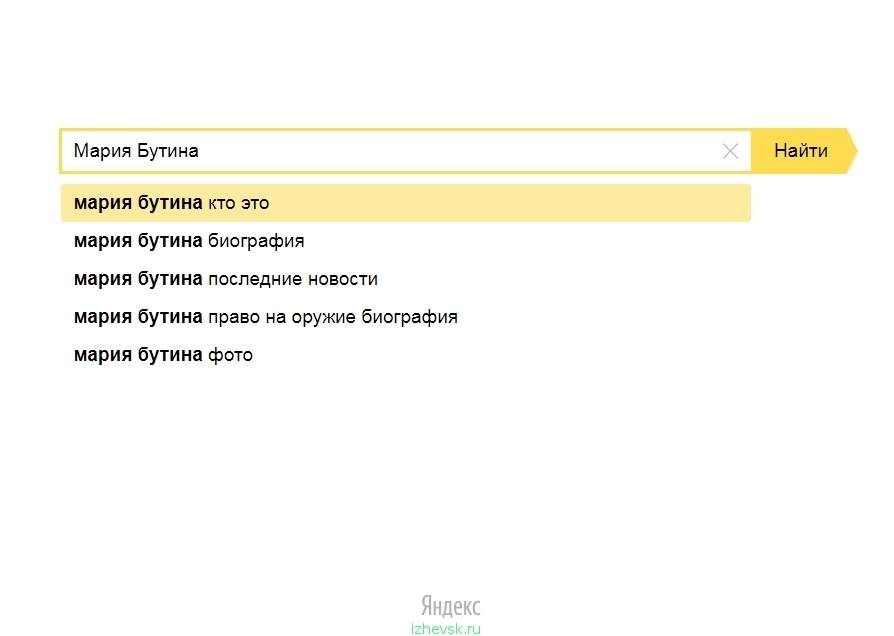The width and height of the screenshot is (894, 636).
Task: Select suggestion мария бутина биография
Action: pos(405,241)
